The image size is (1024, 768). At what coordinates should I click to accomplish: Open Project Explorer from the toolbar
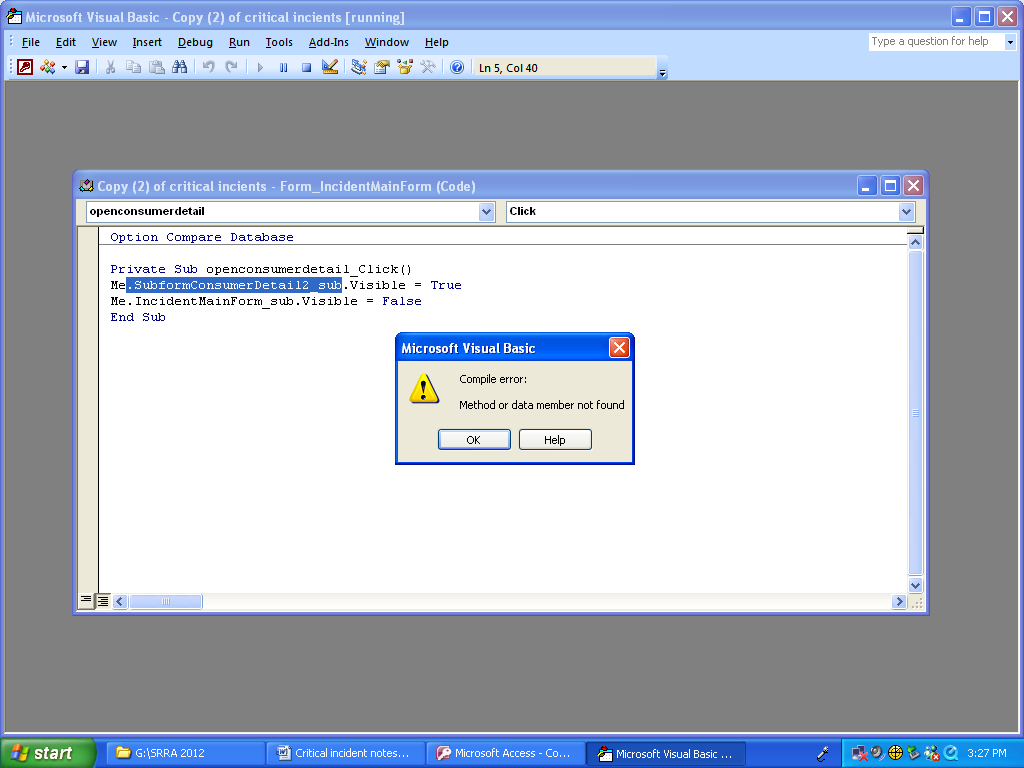[x=359, y=67]
